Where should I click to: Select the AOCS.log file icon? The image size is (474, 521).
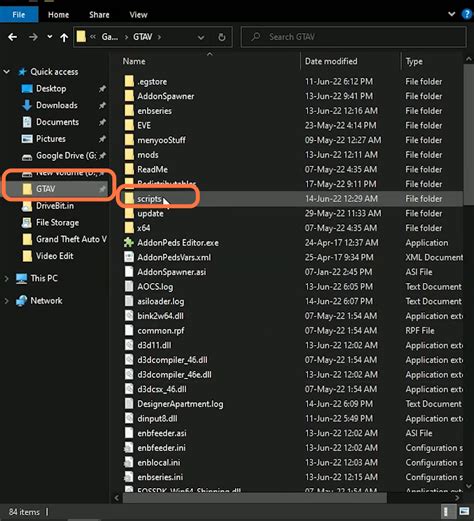[129, 286]
